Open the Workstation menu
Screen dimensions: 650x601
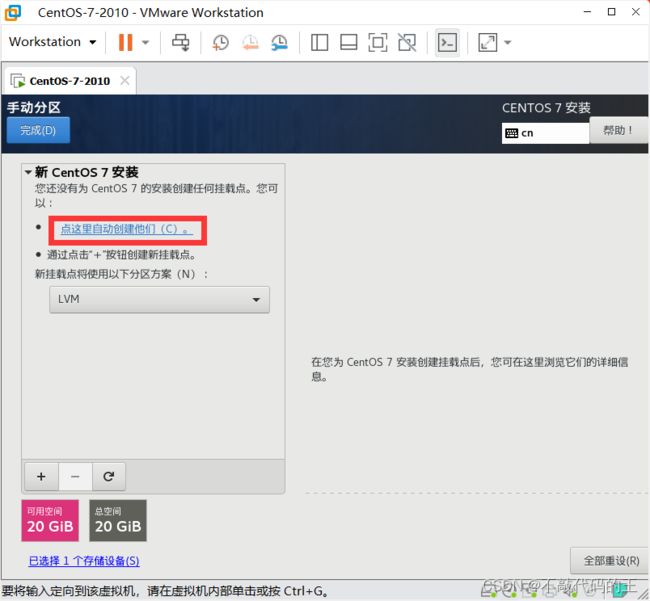coord(53,42)
